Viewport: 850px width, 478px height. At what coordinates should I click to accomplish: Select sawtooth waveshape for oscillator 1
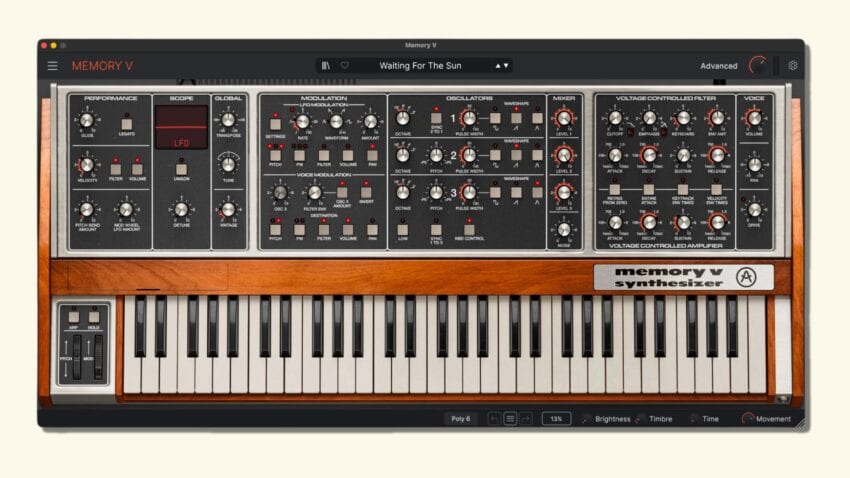pyautogui.click(x=516, y=118)
